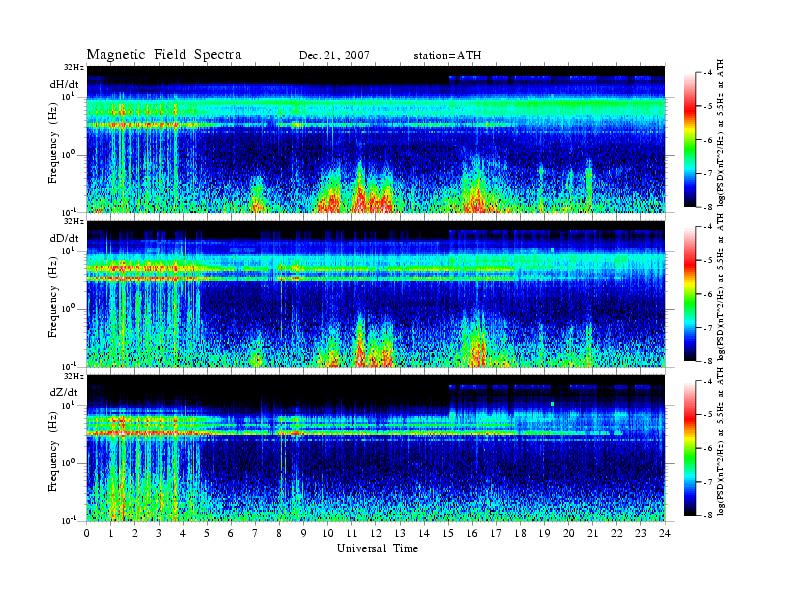
Task: Click hour tick label "12" on time axis
Action: coord(376,533)
